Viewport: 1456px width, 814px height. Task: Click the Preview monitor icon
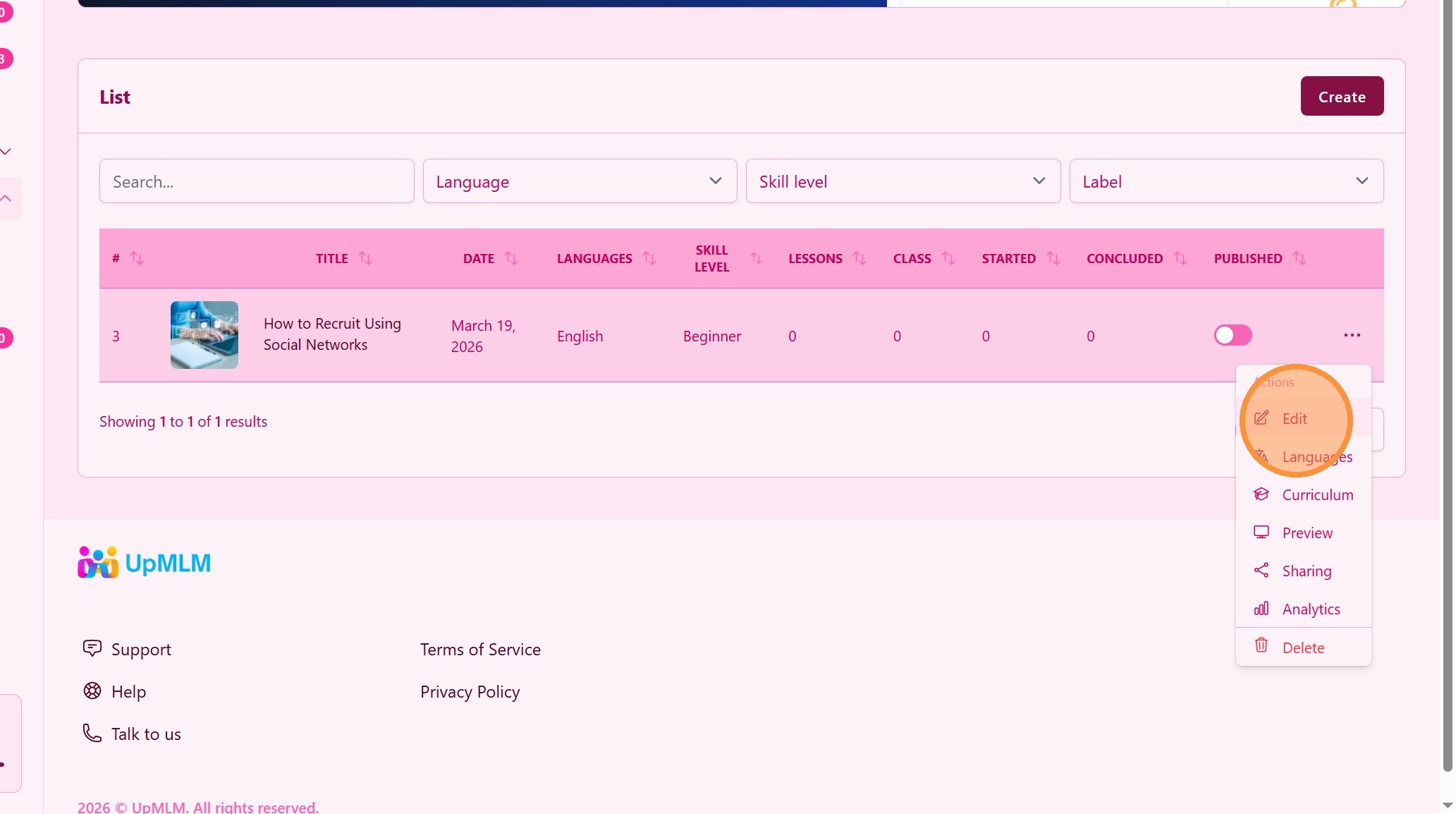[1261, 533]
